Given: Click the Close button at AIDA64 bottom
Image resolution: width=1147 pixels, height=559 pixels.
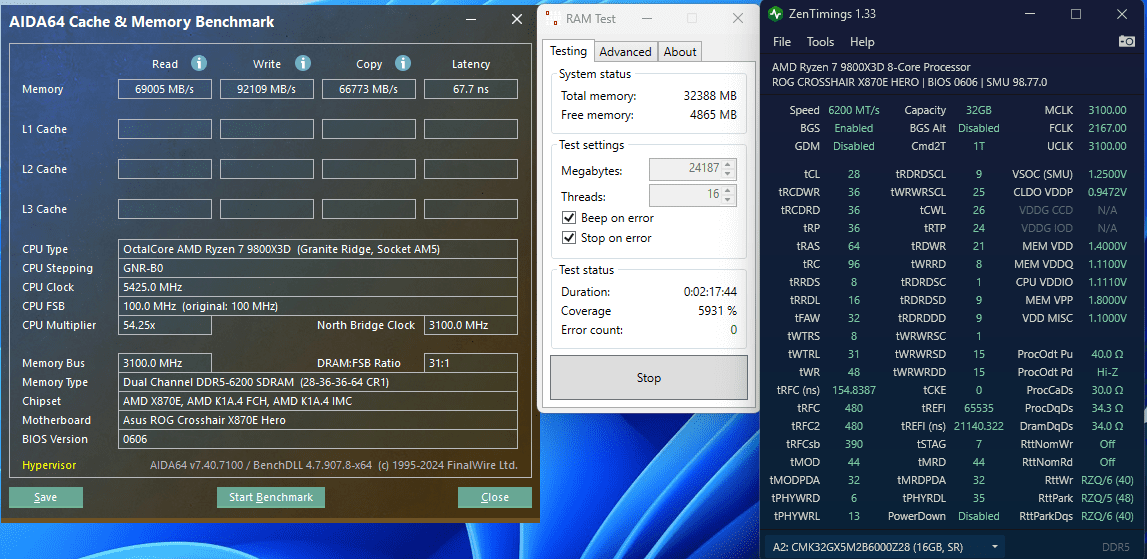Looking at the screenshot, I should 494,498.
